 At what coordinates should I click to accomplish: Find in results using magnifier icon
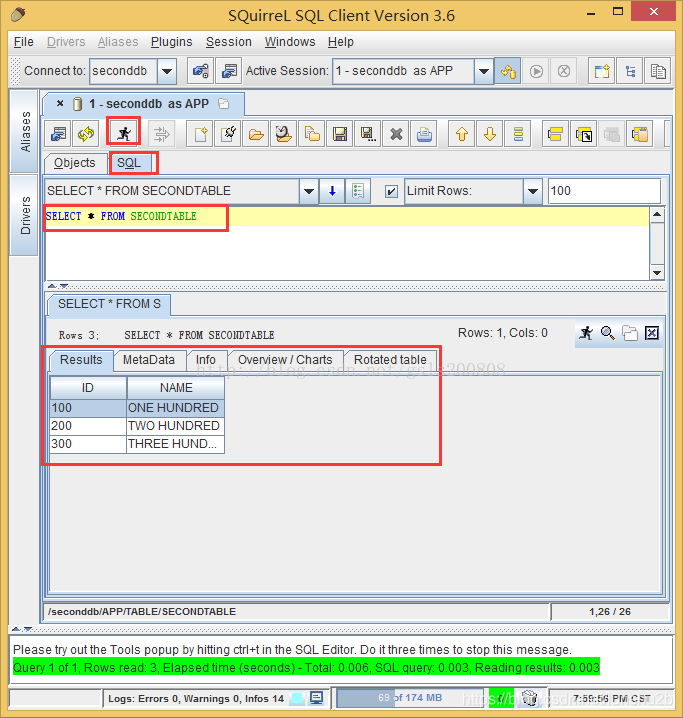608,333
